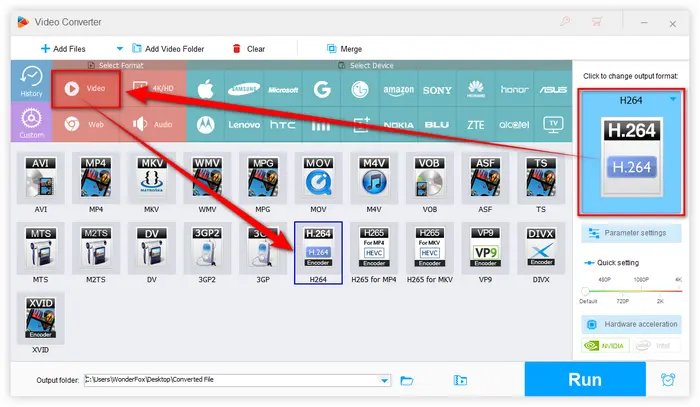Select the 4K/HD format category
700x407 pixels.
[153, 88]
